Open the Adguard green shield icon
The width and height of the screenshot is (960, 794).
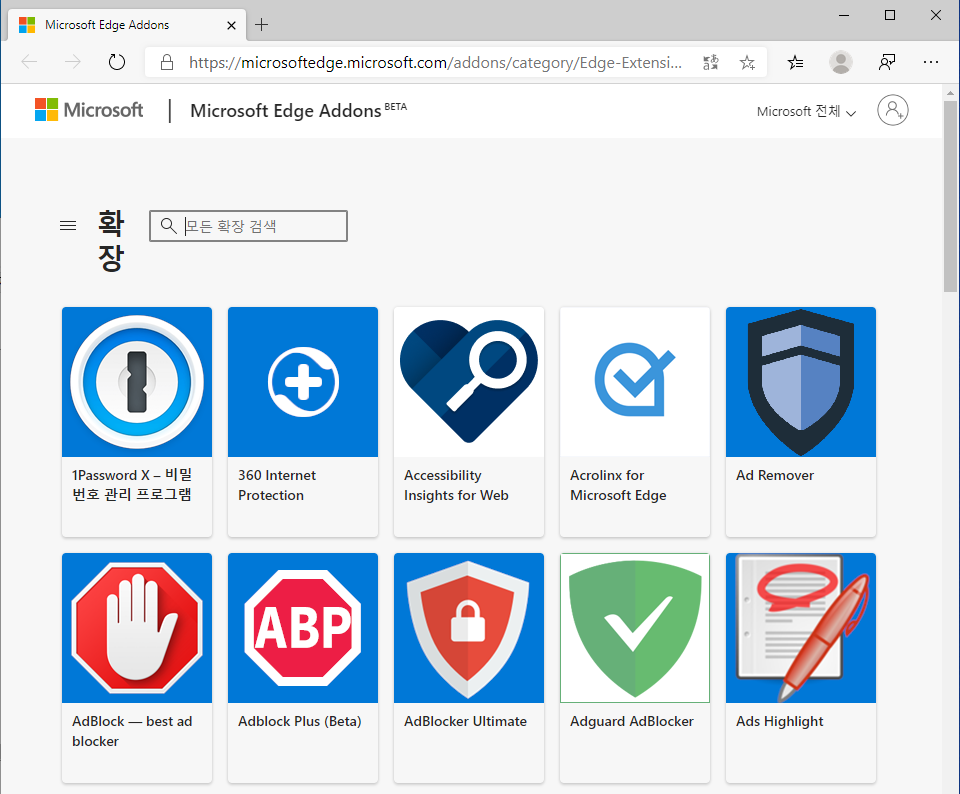634,628
